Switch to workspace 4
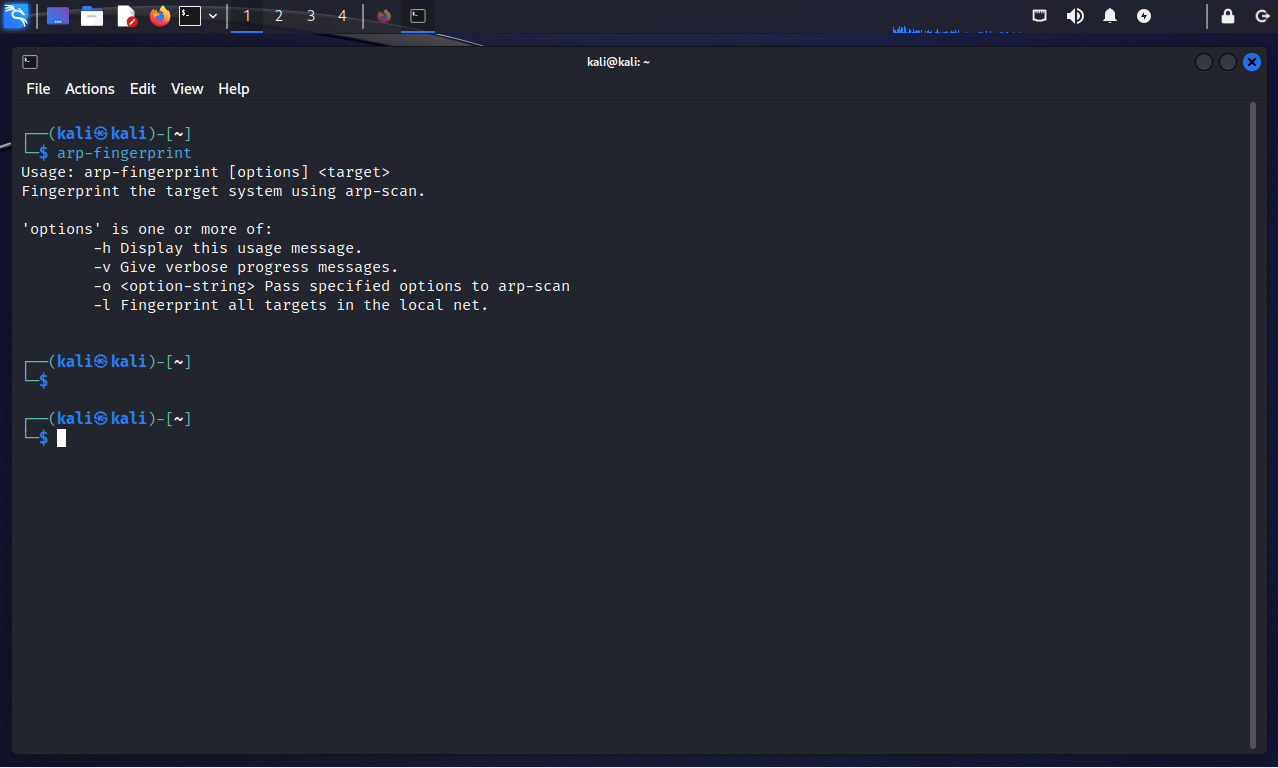1278x768 pixels. click(x=343, y=16)
